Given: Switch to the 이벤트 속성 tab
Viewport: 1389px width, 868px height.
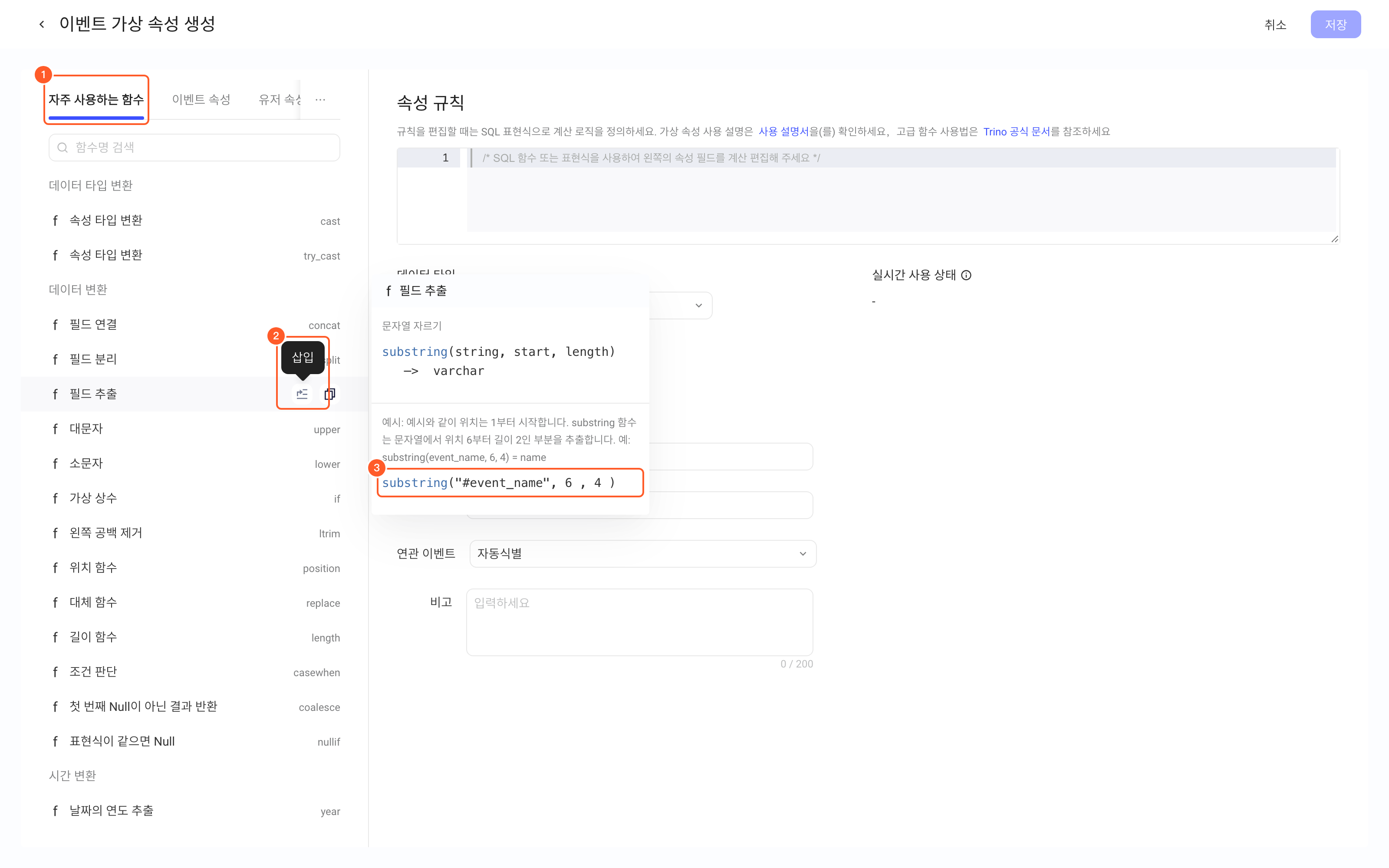Looking at the screenshot, I should (x=201, y=99).
